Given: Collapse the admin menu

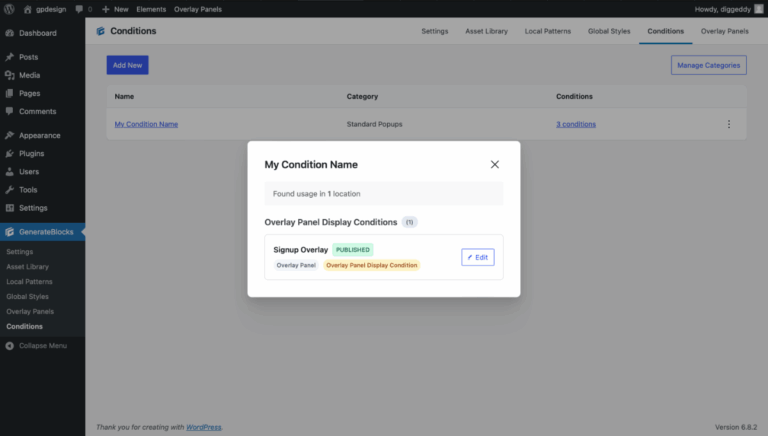Looking at the screenshot, I should 37,345.
